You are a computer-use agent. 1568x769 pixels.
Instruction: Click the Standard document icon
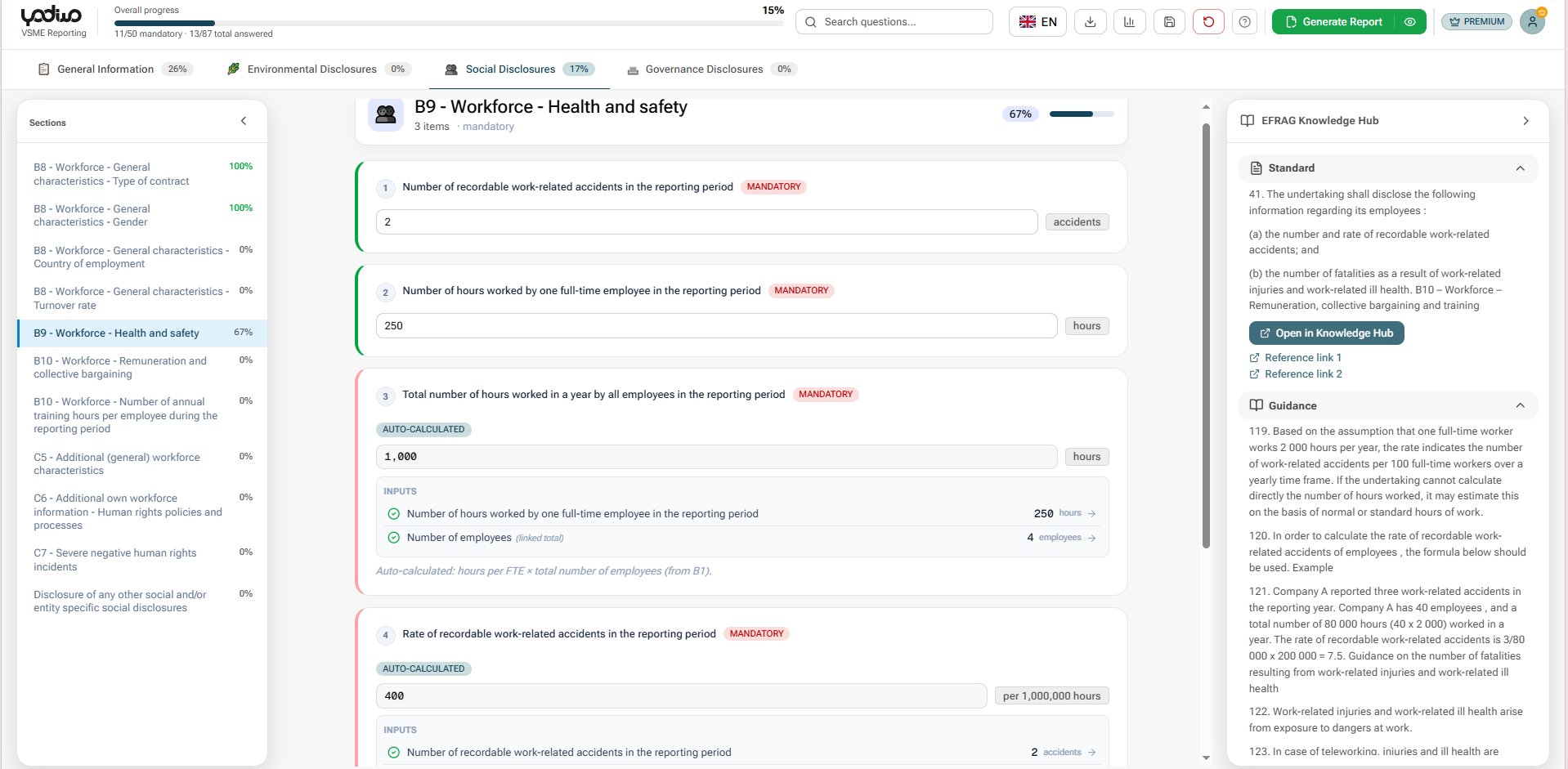coord(1257,168)
